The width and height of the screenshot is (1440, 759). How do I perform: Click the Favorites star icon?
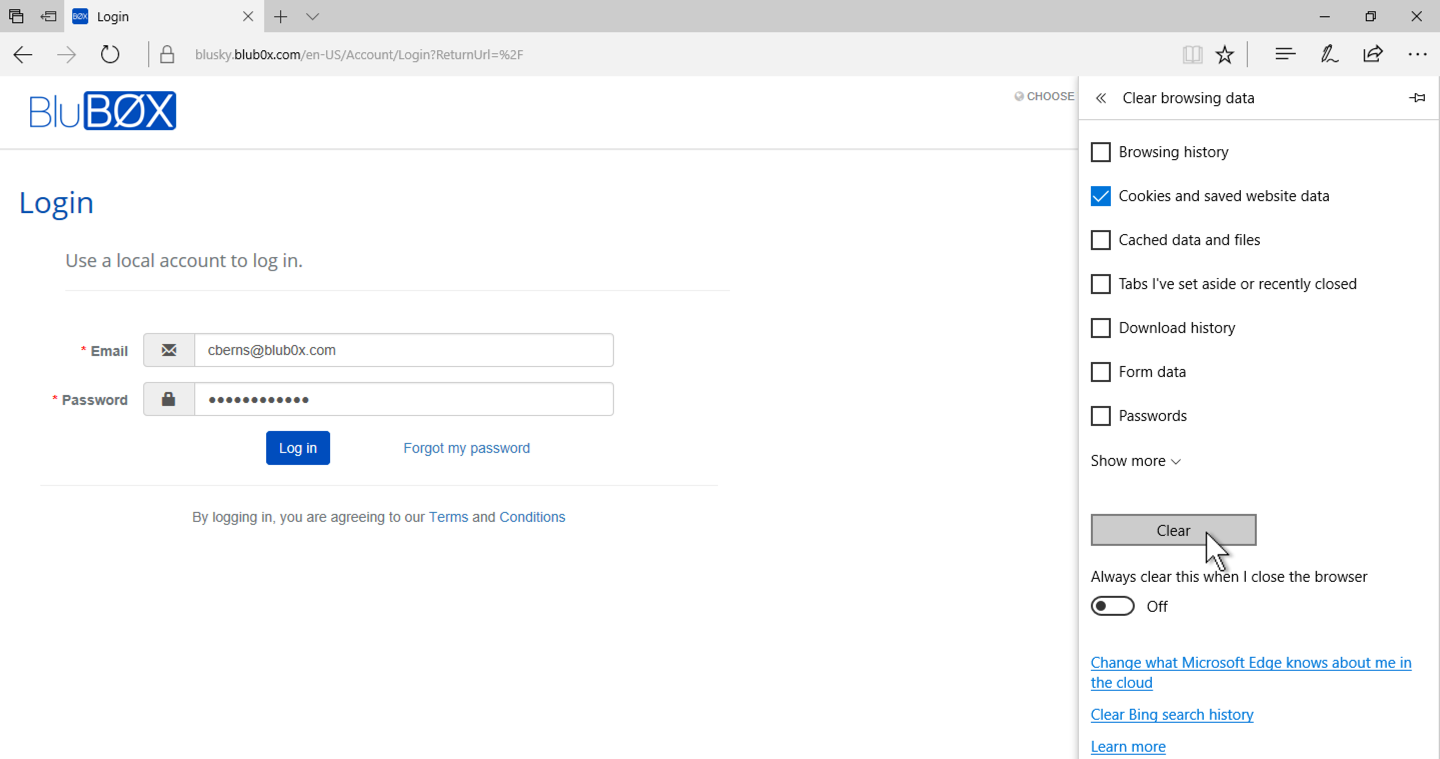pyautogui.click(x=1225, y=55)
